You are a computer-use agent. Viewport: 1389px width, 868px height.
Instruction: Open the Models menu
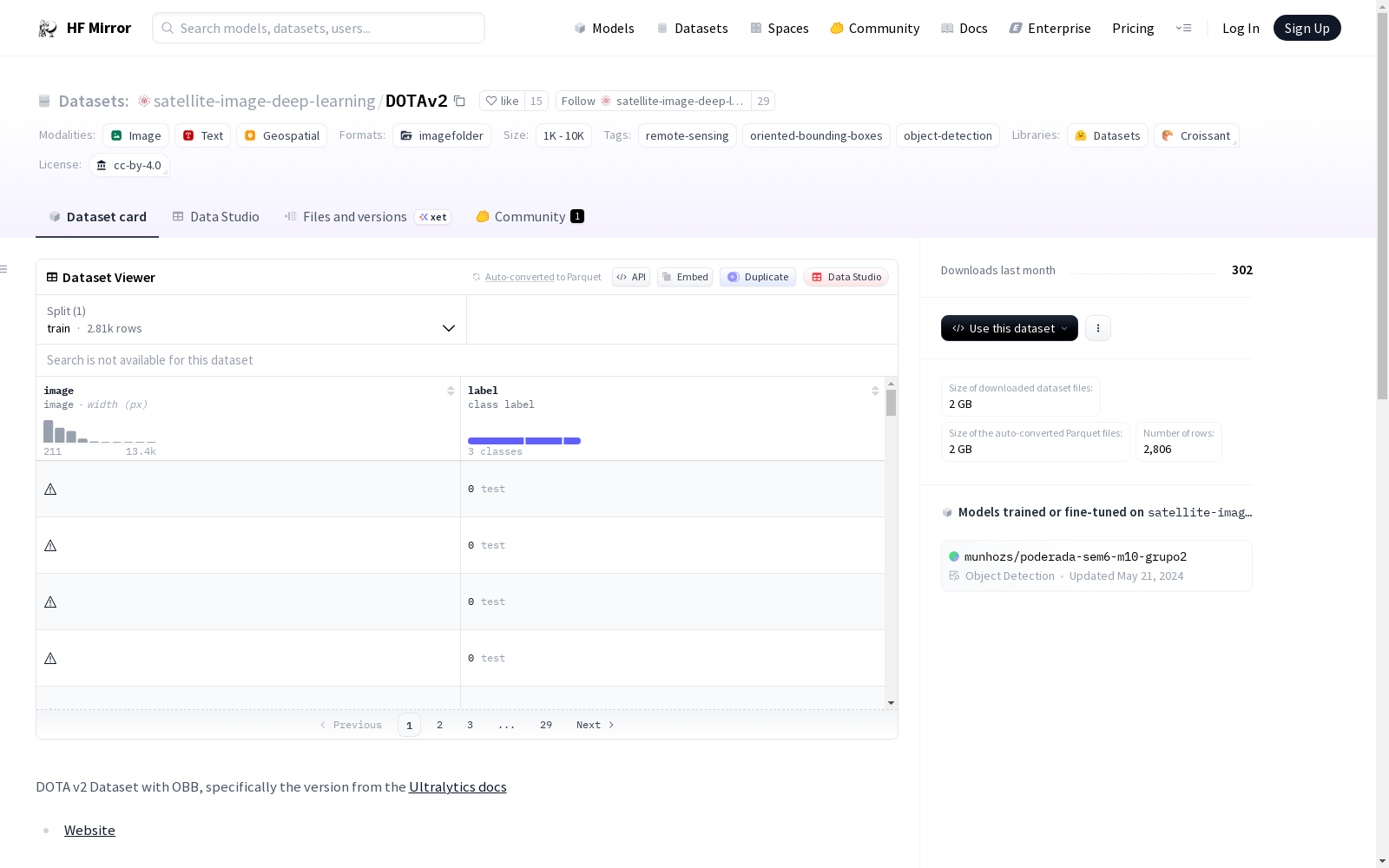pyautogui.click(x=604, y=28)
